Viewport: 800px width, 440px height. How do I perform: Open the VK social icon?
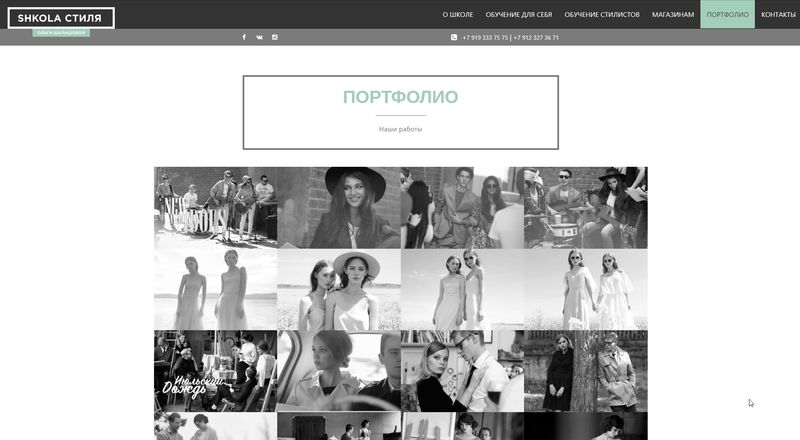[259, 37]
